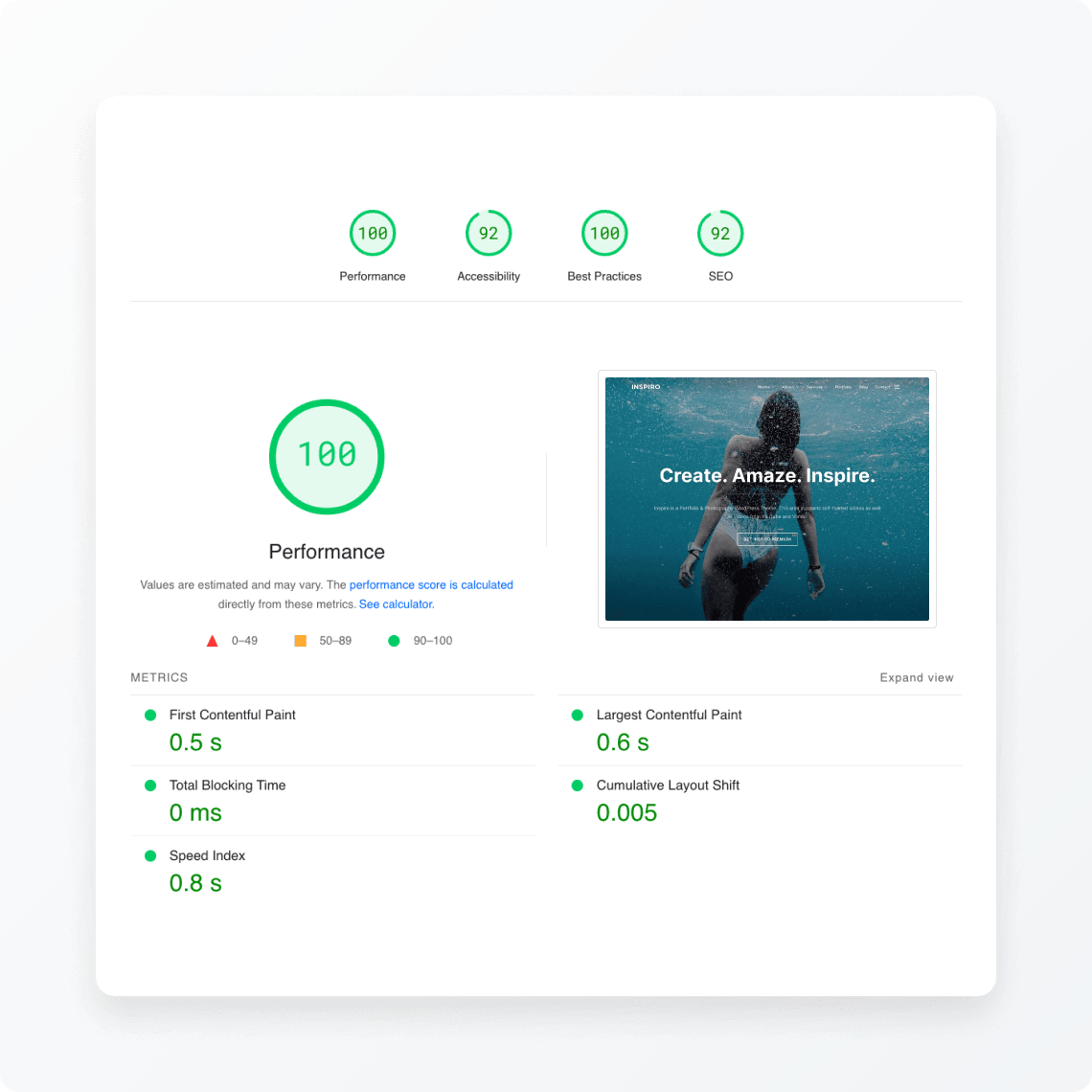1092x1092 pixels.
Task: Click the Largest Contentful Paint metric title
Action: coord(669,716)
